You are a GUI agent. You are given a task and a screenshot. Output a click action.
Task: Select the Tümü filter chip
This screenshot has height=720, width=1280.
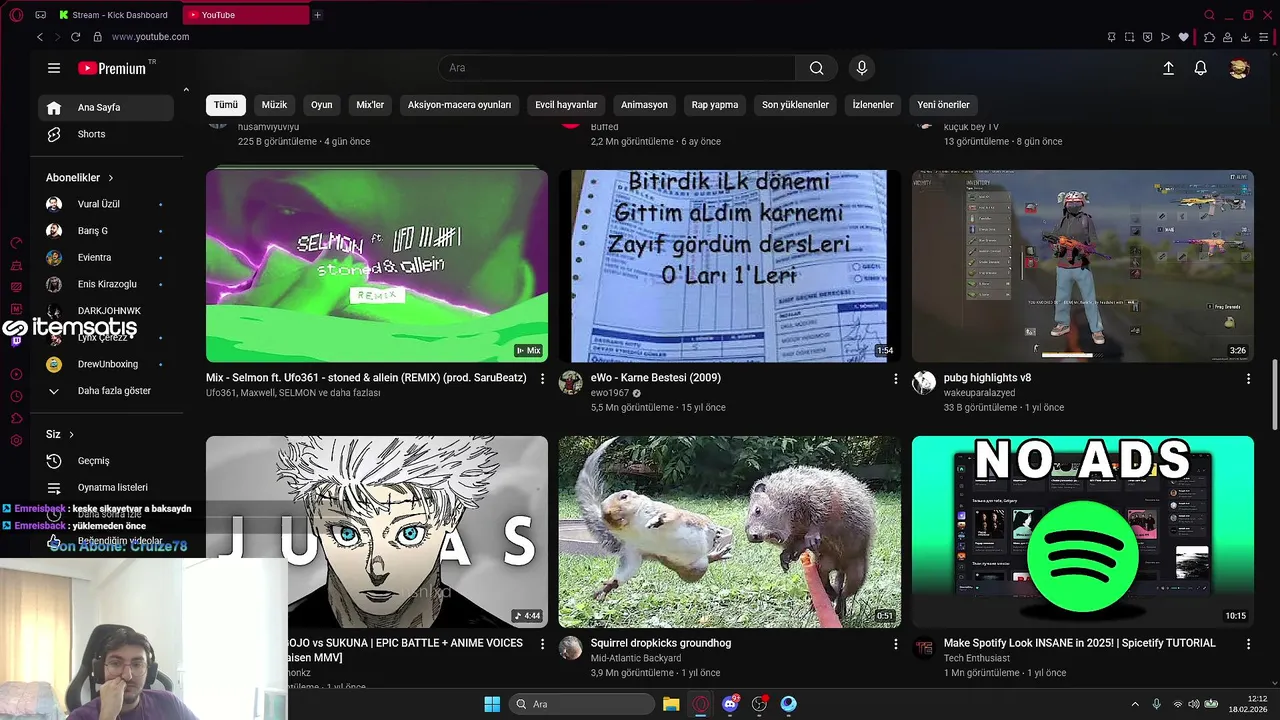point(226,105)
